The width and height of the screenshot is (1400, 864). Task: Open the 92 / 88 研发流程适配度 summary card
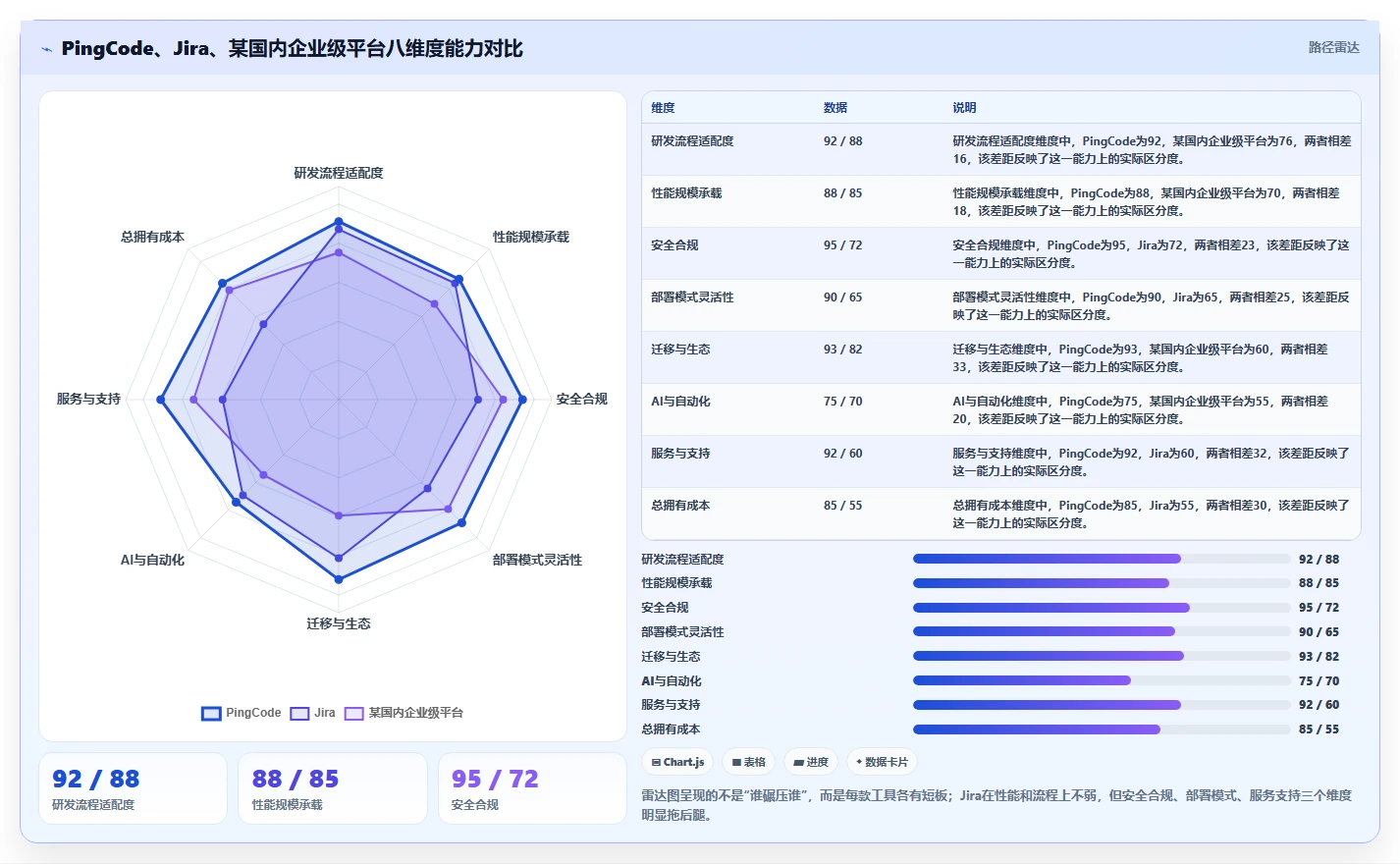133,788
